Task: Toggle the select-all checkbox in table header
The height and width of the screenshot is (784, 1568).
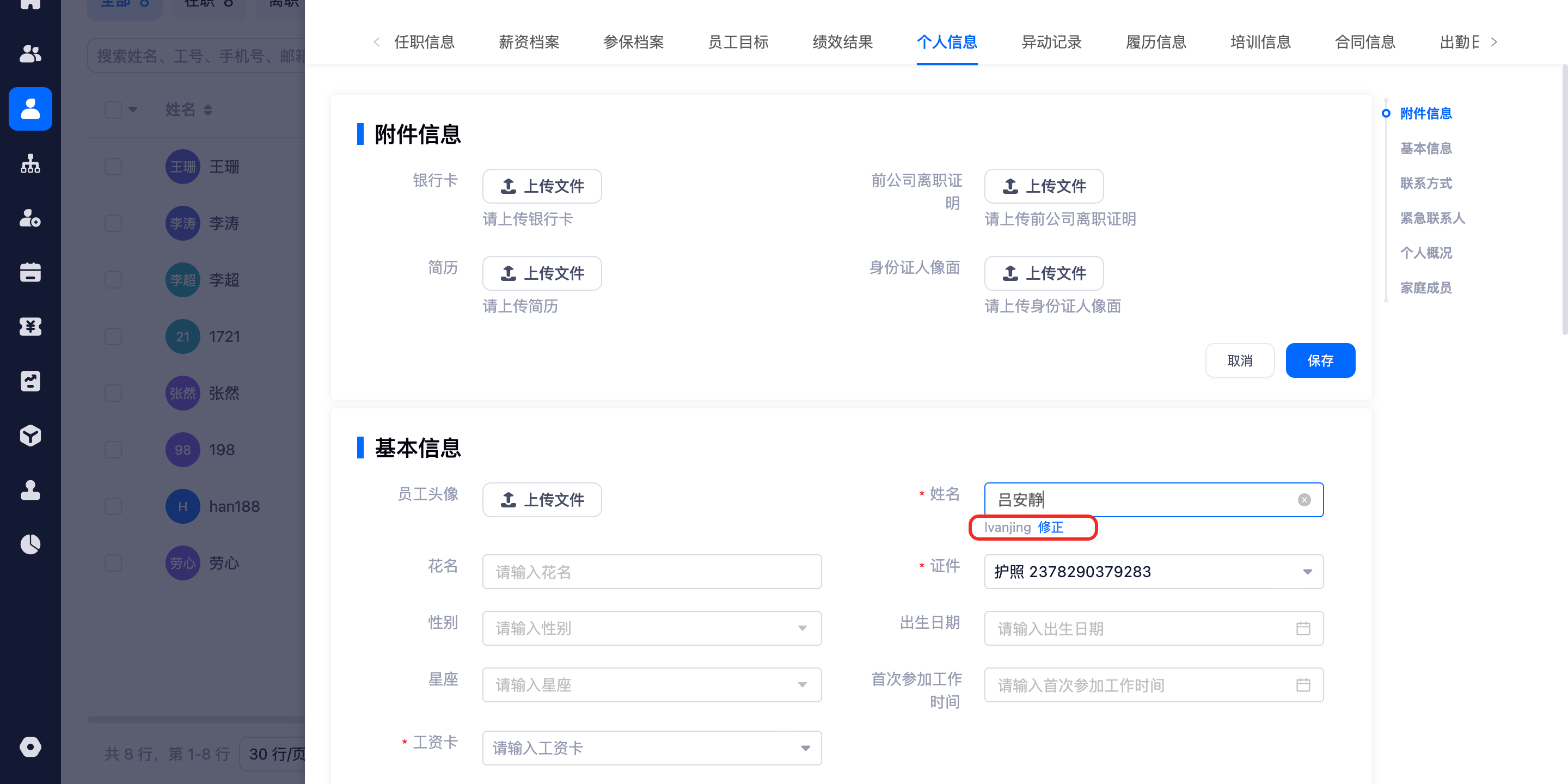Action: click(113, 110)
